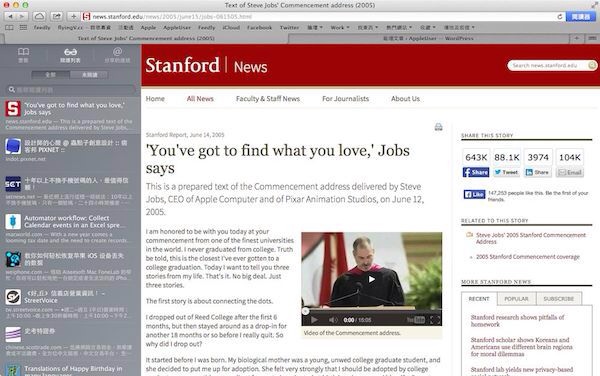The width and height of the screenshot is (600, 376).
Task: Open the All News navigation item
Action: click(200, 99)
